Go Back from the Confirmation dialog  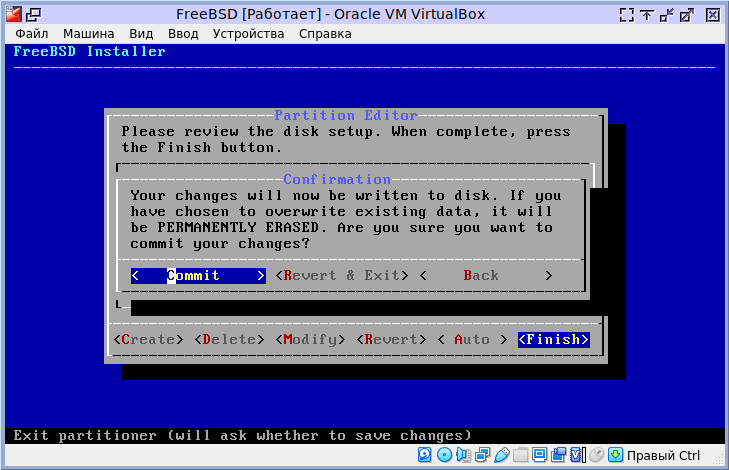(x=486, y=276)
